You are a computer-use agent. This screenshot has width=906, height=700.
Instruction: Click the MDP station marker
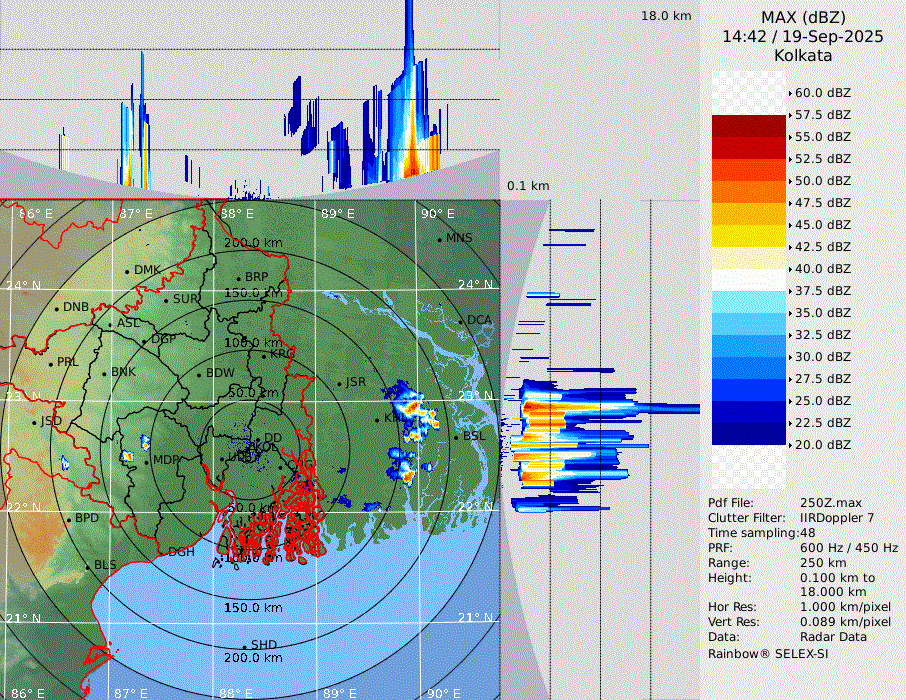(x=147, y=461)
